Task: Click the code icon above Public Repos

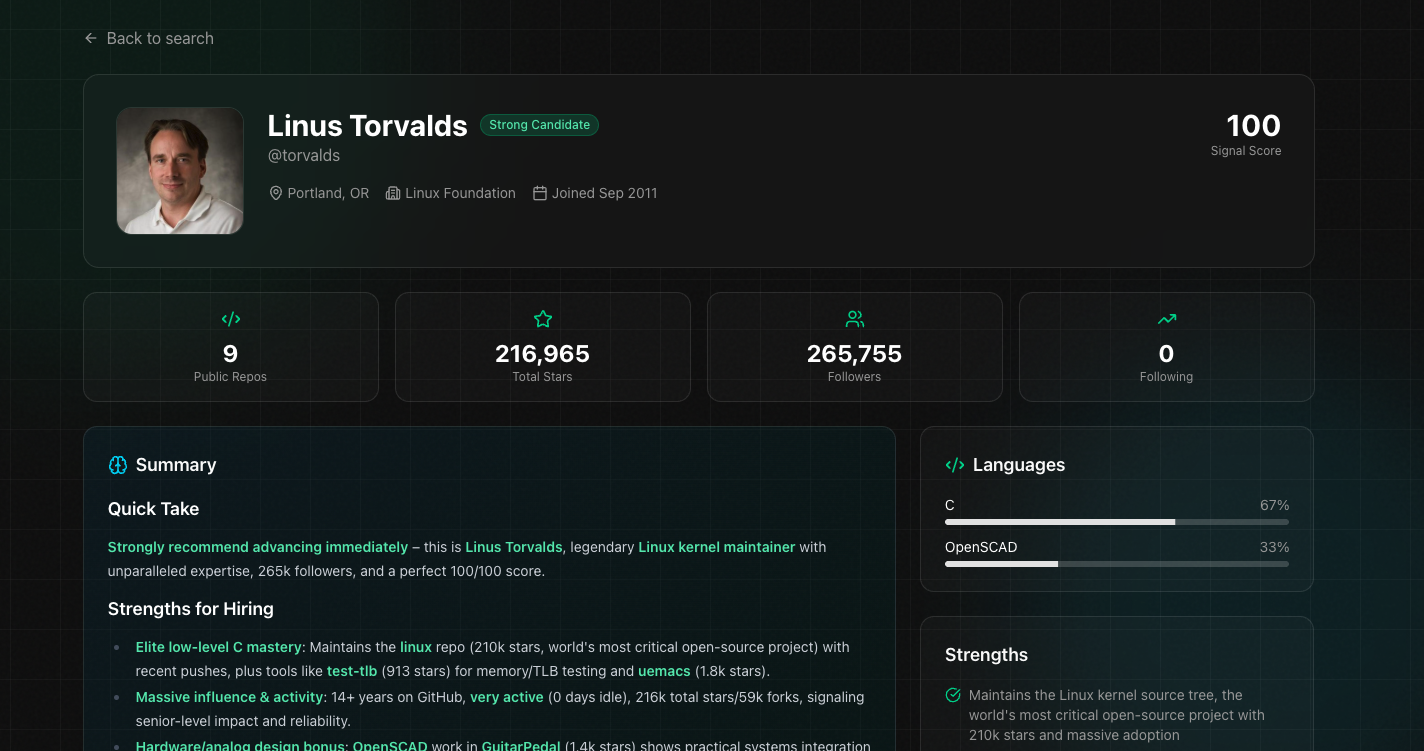Action: [231, 319]
